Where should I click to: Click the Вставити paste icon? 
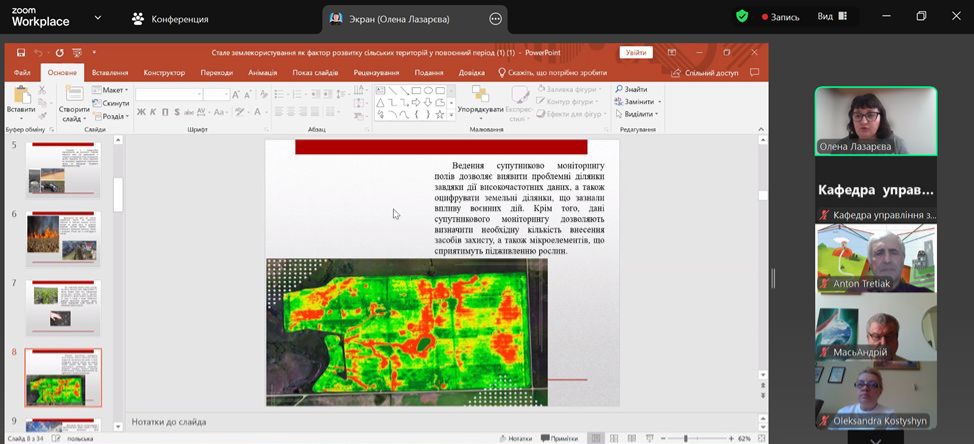(x=22, y=95)
